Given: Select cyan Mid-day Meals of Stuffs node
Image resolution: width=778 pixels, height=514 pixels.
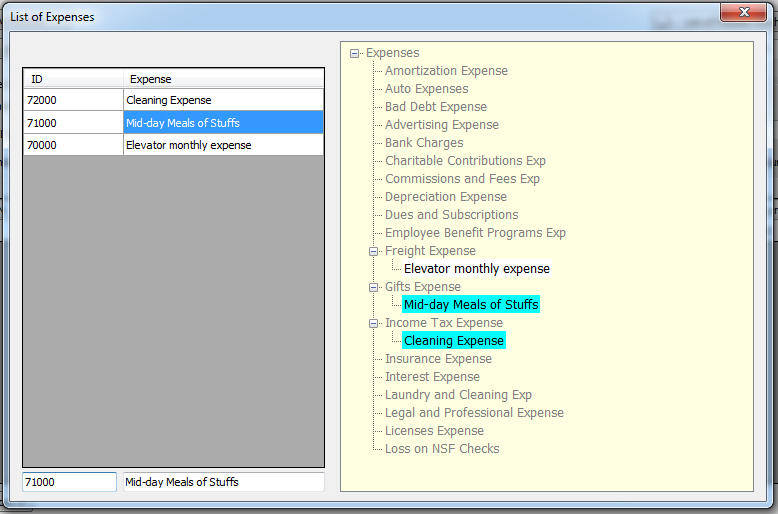Looking at the screenshot, I should 471,305.
